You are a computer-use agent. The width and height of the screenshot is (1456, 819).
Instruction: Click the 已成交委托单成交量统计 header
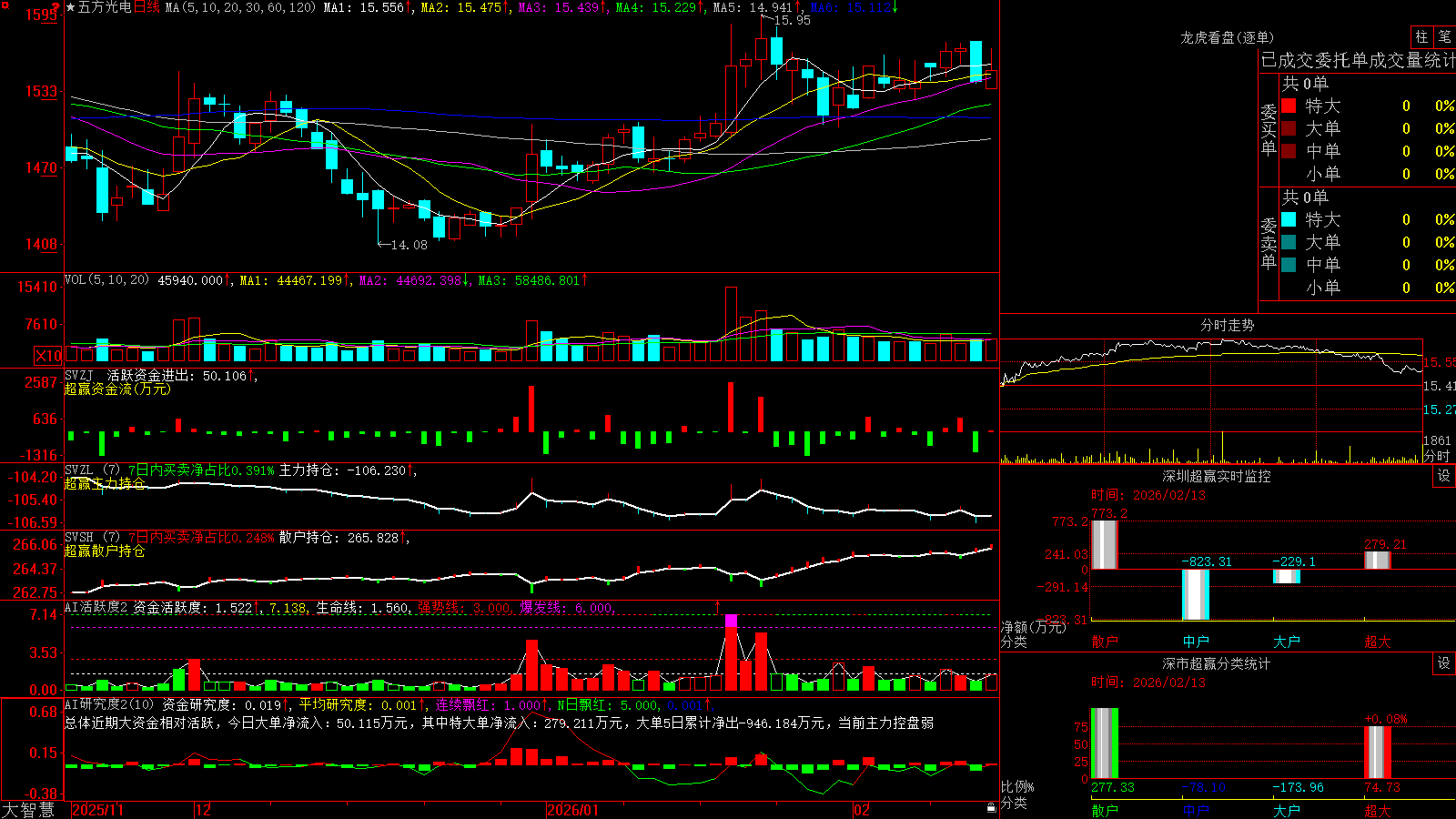(1358, 60)
